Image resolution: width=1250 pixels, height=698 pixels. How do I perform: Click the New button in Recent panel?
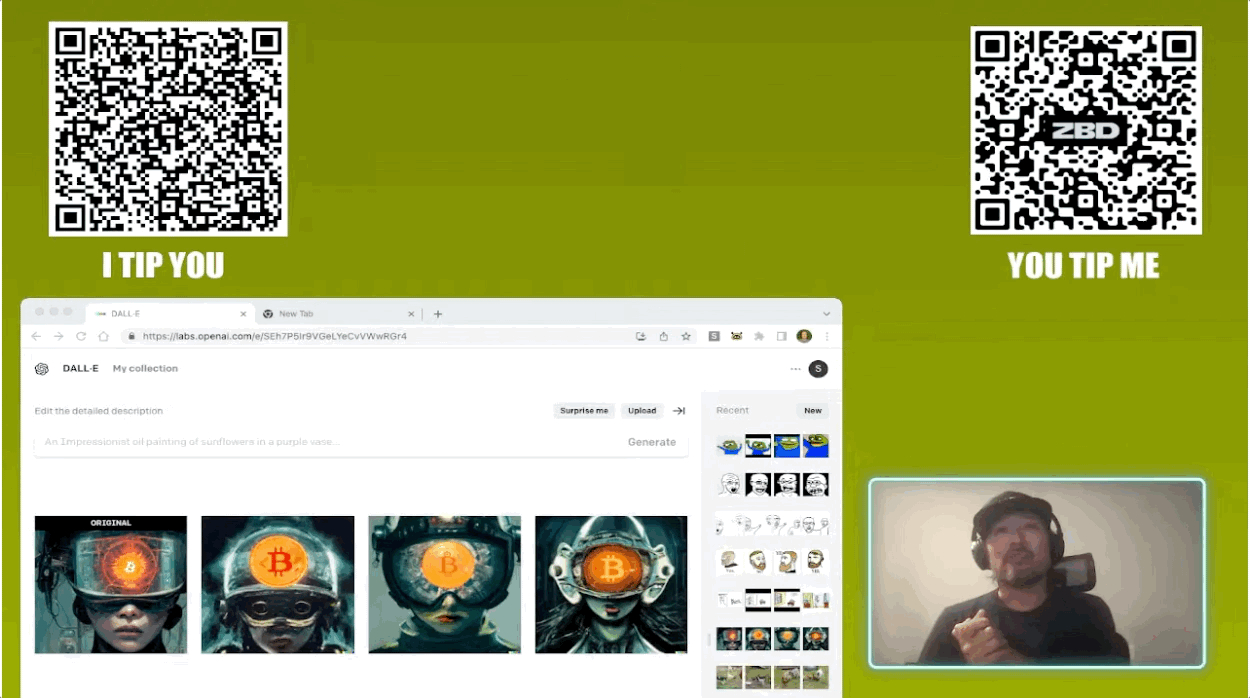813,411
